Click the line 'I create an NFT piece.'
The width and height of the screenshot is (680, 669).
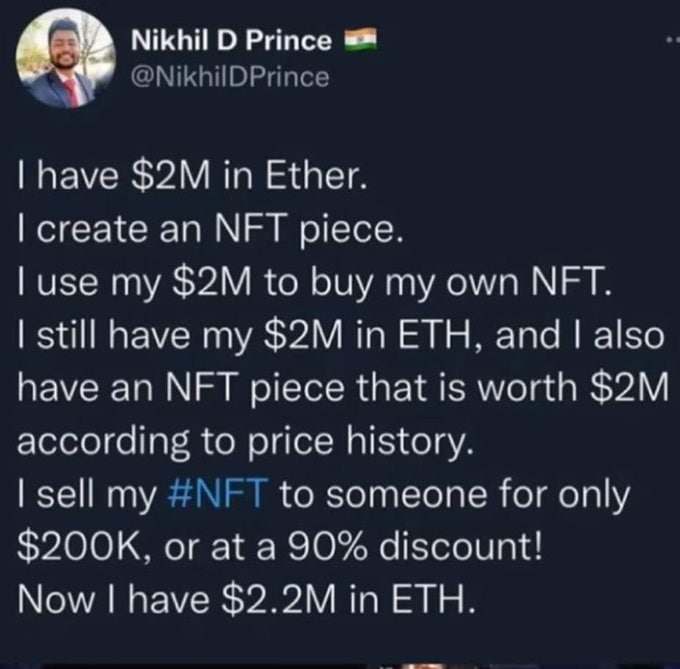click(x=210, y=229)
